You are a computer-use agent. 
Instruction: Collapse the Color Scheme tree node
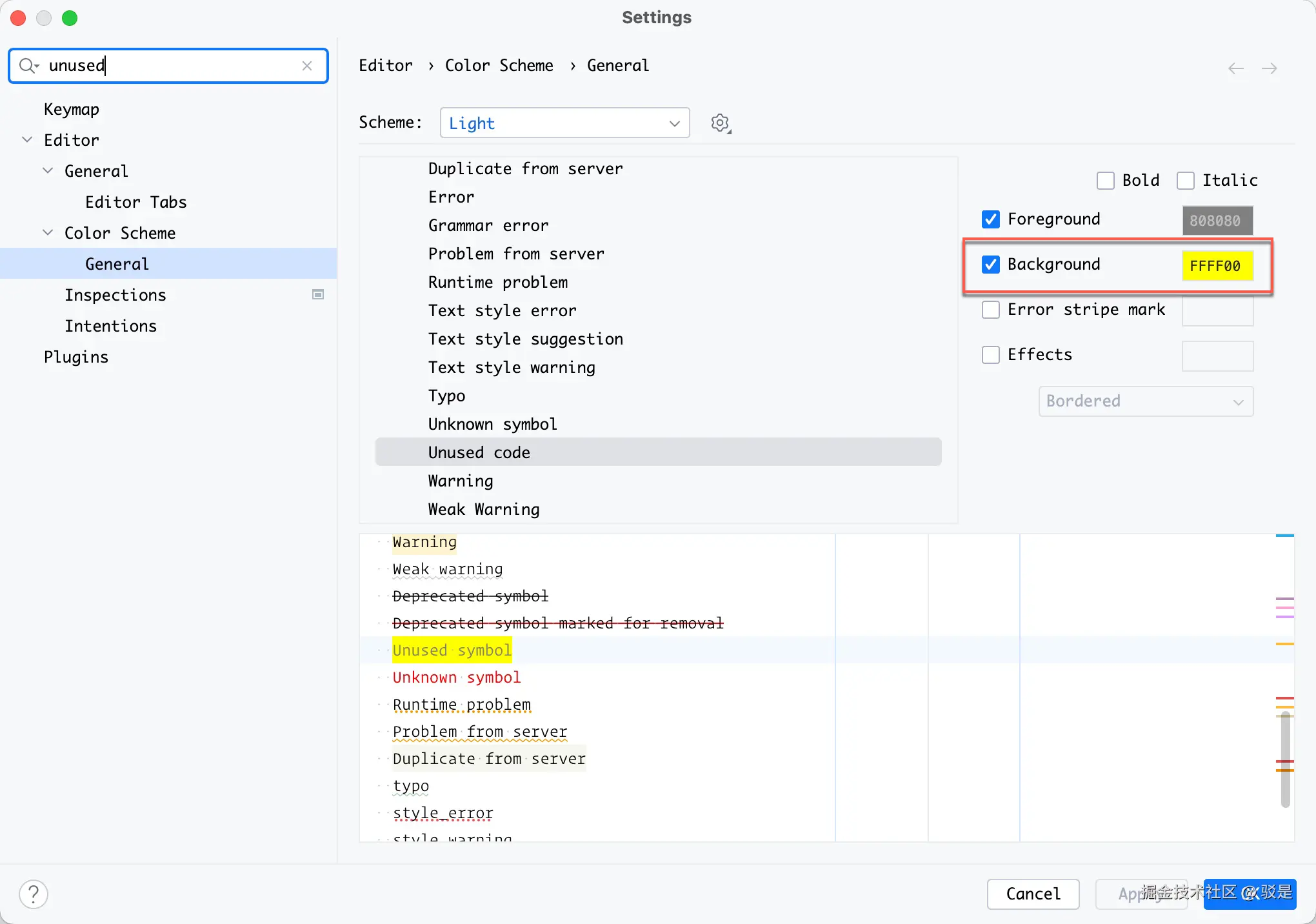[48, 233]
